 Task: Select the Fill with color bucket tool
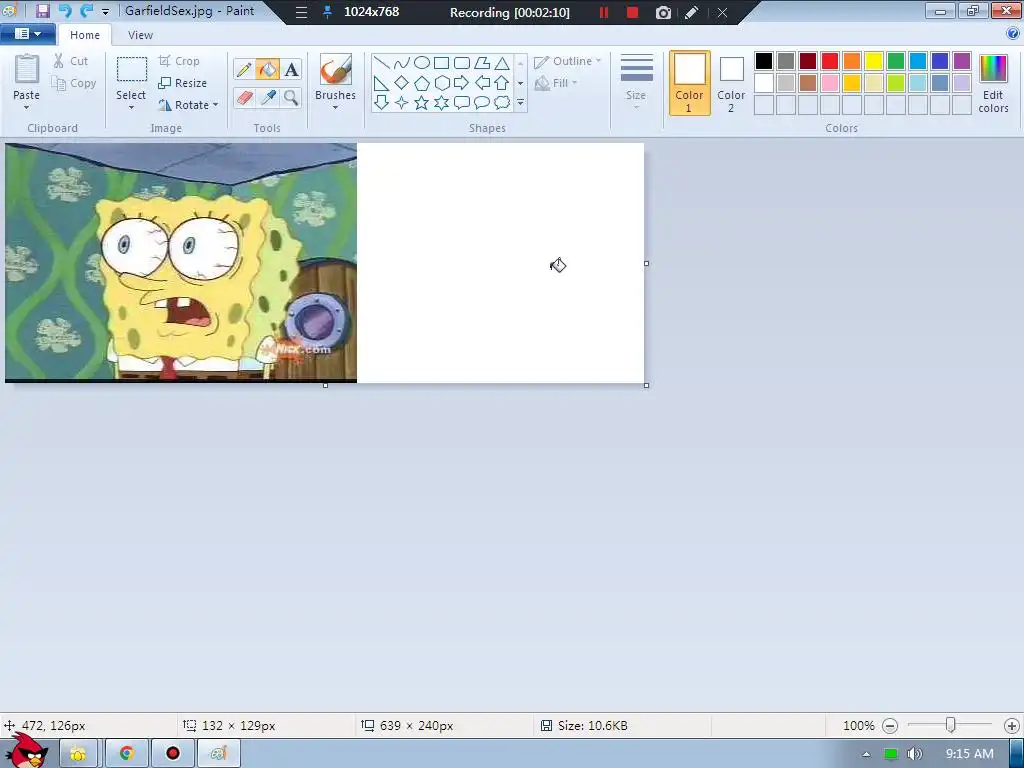[268, 69]
